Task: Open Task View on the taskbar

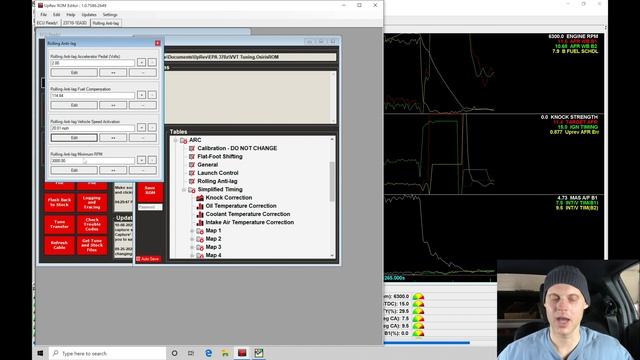Action: 191,353
